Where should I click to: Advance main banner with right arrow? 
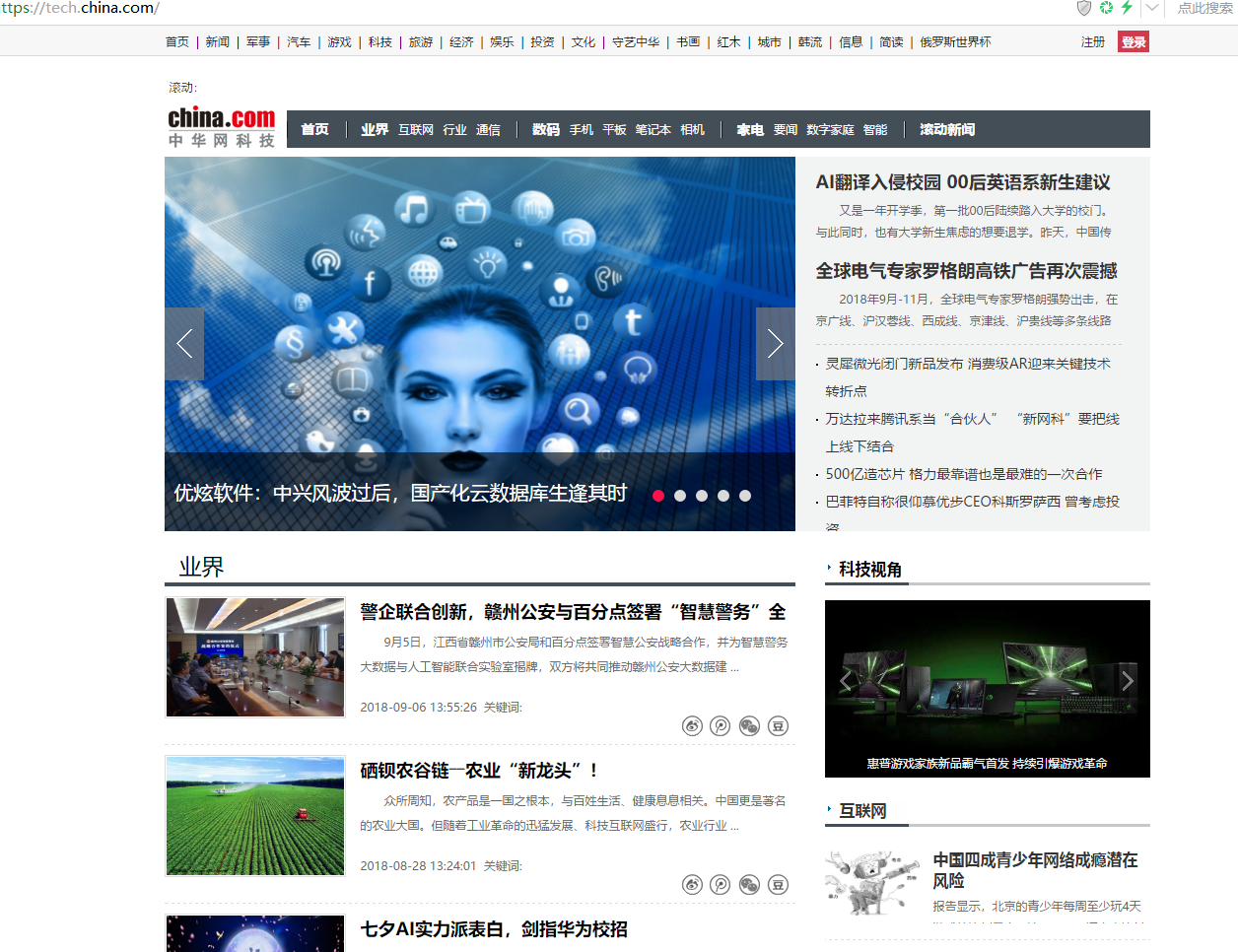click(775, 344)
